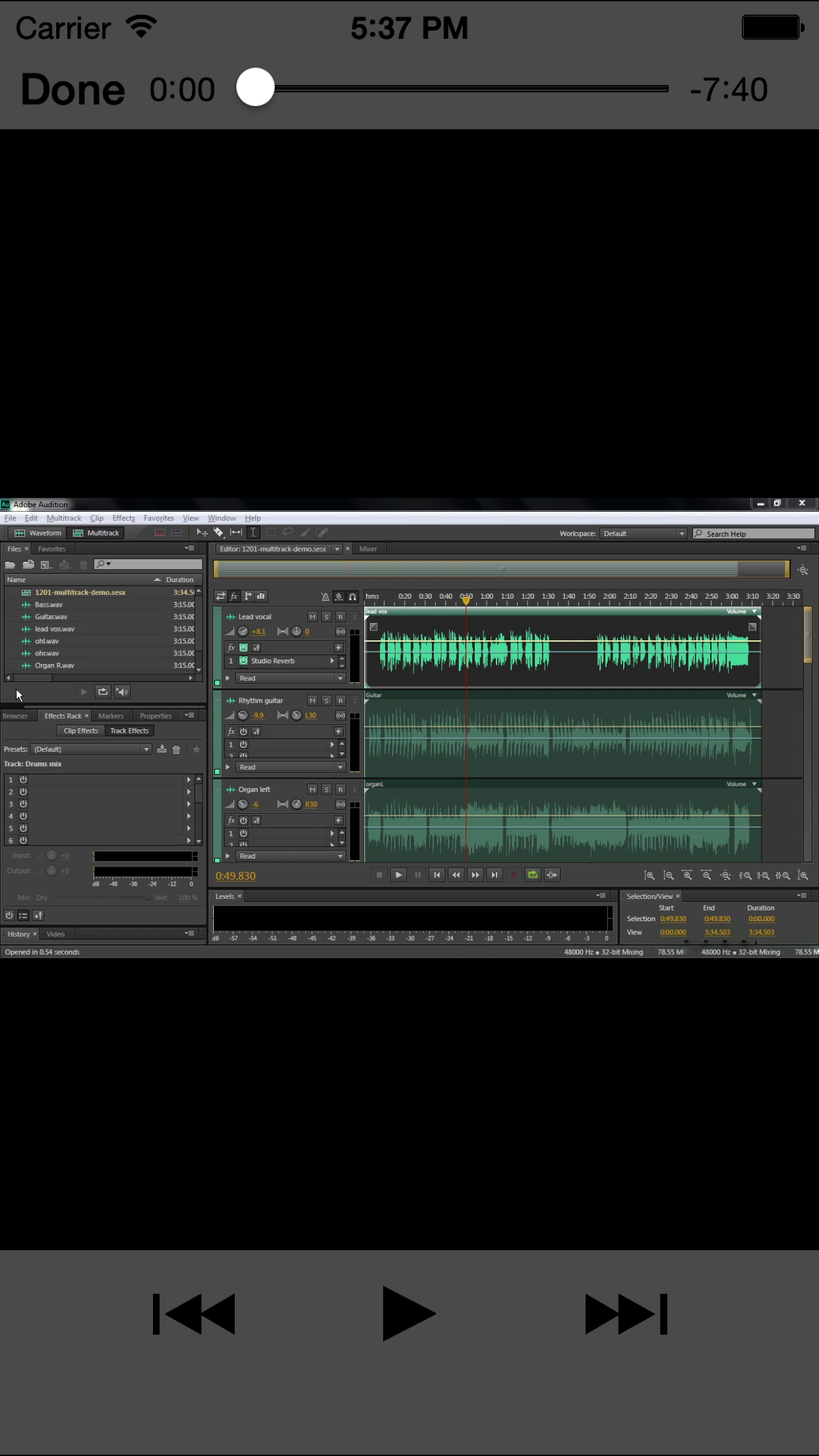Switch to the Mixer tab
819x1456 pixels.
click(x=368, y=549)
